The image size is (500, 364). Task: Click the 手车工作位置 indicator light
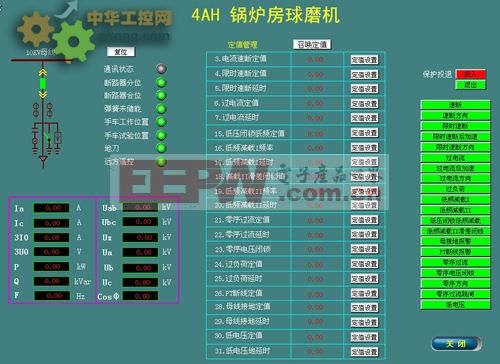coord(161,122)
